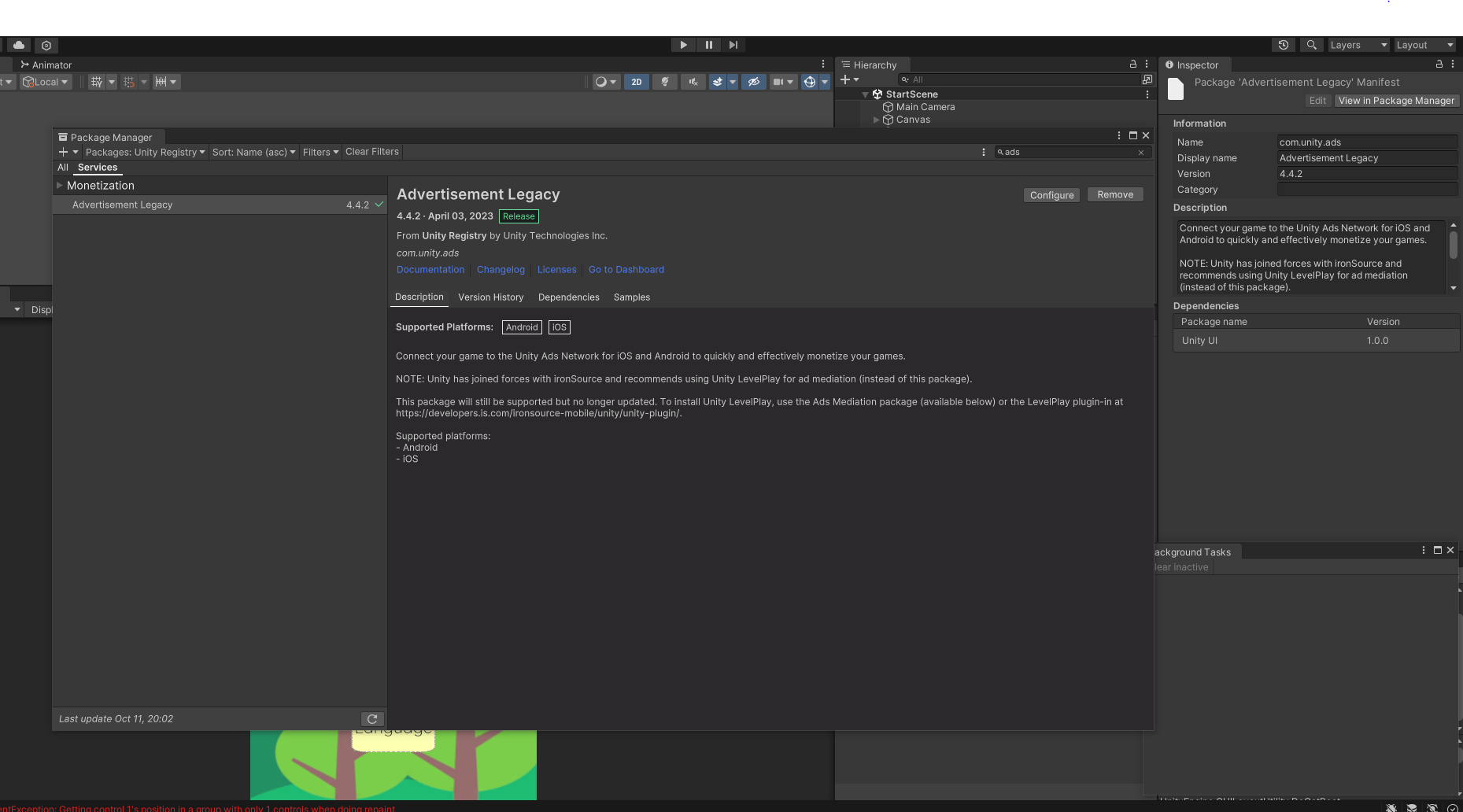This screenshot has height=812, width=1463.
Task: Open the scene draw mode sphere dropdown
Action: click(605, 82)
